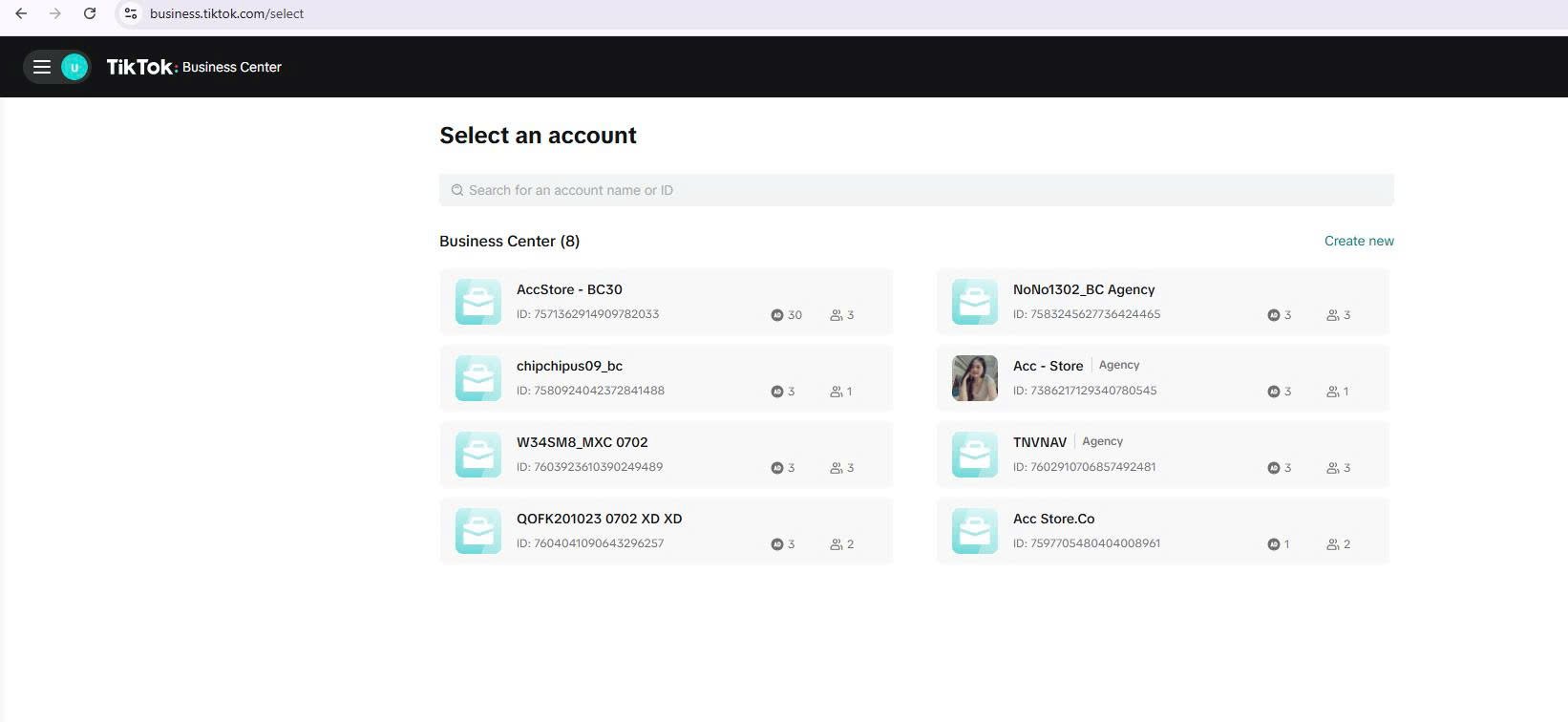Open the hamburger menu in header
The width and height of the screenshot is (1568, 722).
click(x=42, y=67)
